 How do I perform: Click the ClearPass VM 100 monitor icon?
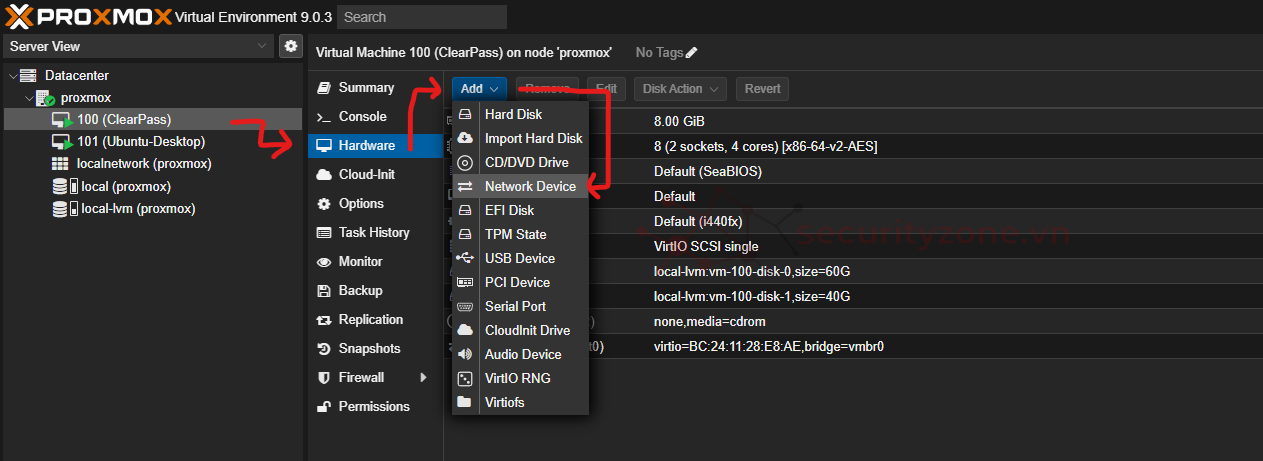pyautogui.click(x=62, y=120)
